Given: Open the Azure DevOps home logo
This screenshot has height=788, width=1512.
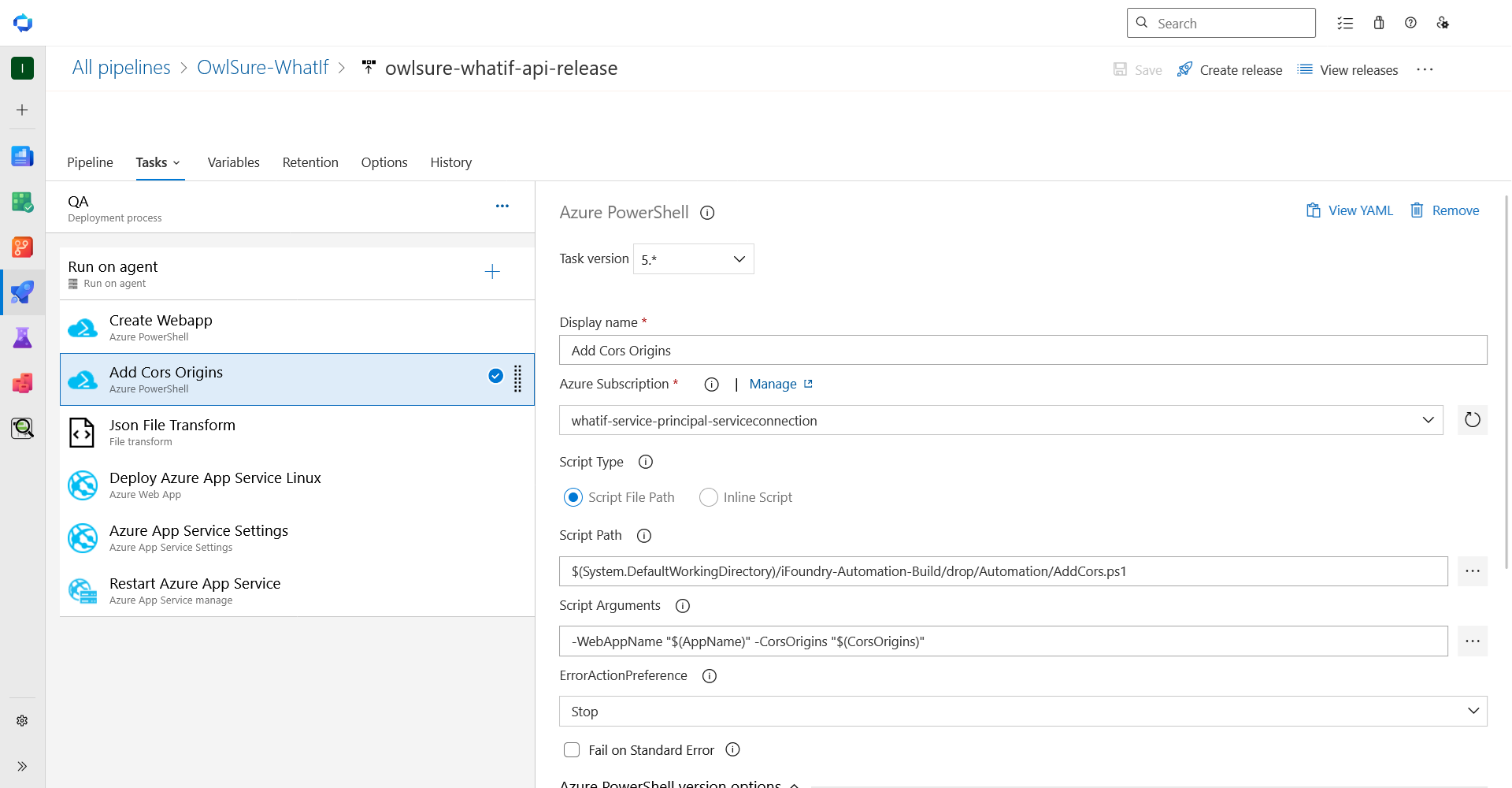Looking at the screenshot, I should pyautogui.click(x=23, y=23).
